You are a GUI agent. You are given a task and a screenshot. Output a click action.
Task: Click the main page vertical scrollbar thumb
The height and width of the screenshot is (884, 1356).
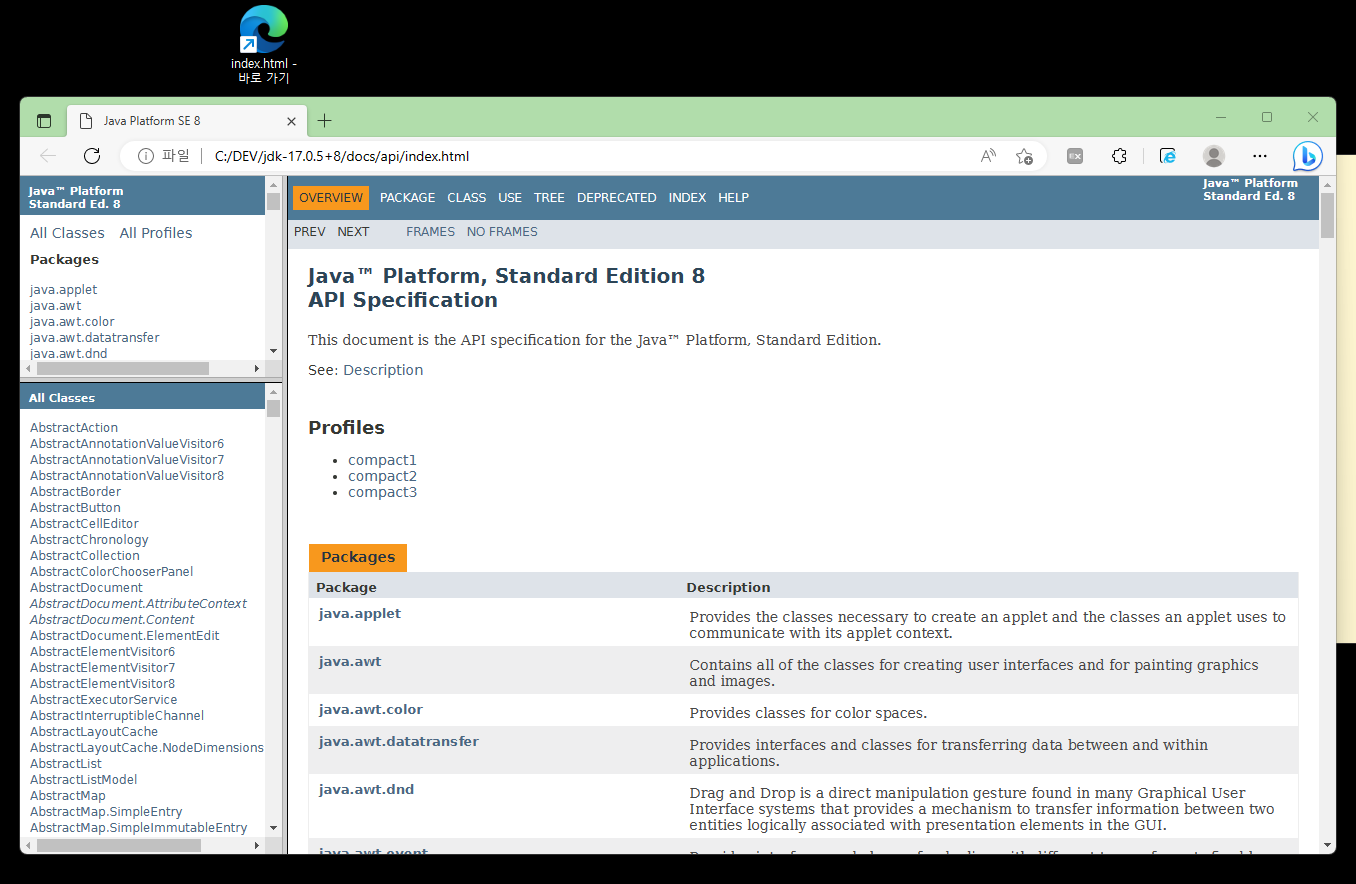1328,215
